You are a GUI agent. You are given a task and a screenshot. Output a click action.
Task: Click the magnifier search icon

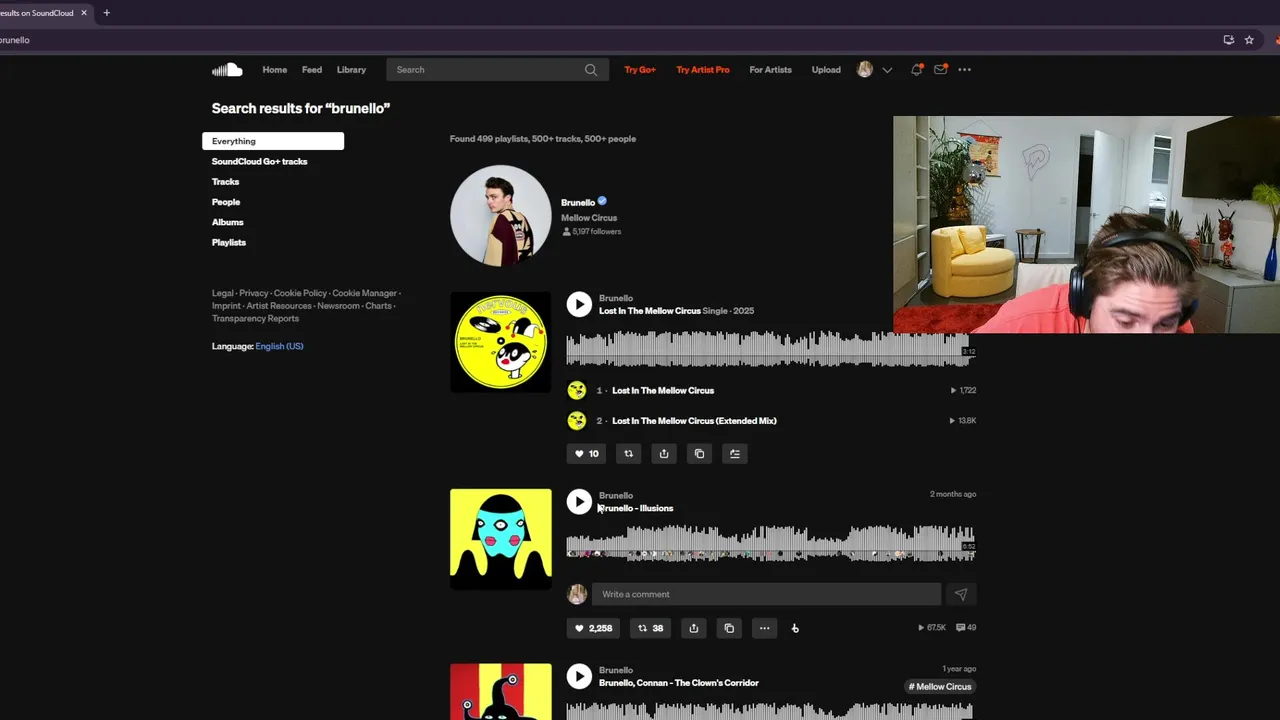(591, 70)
